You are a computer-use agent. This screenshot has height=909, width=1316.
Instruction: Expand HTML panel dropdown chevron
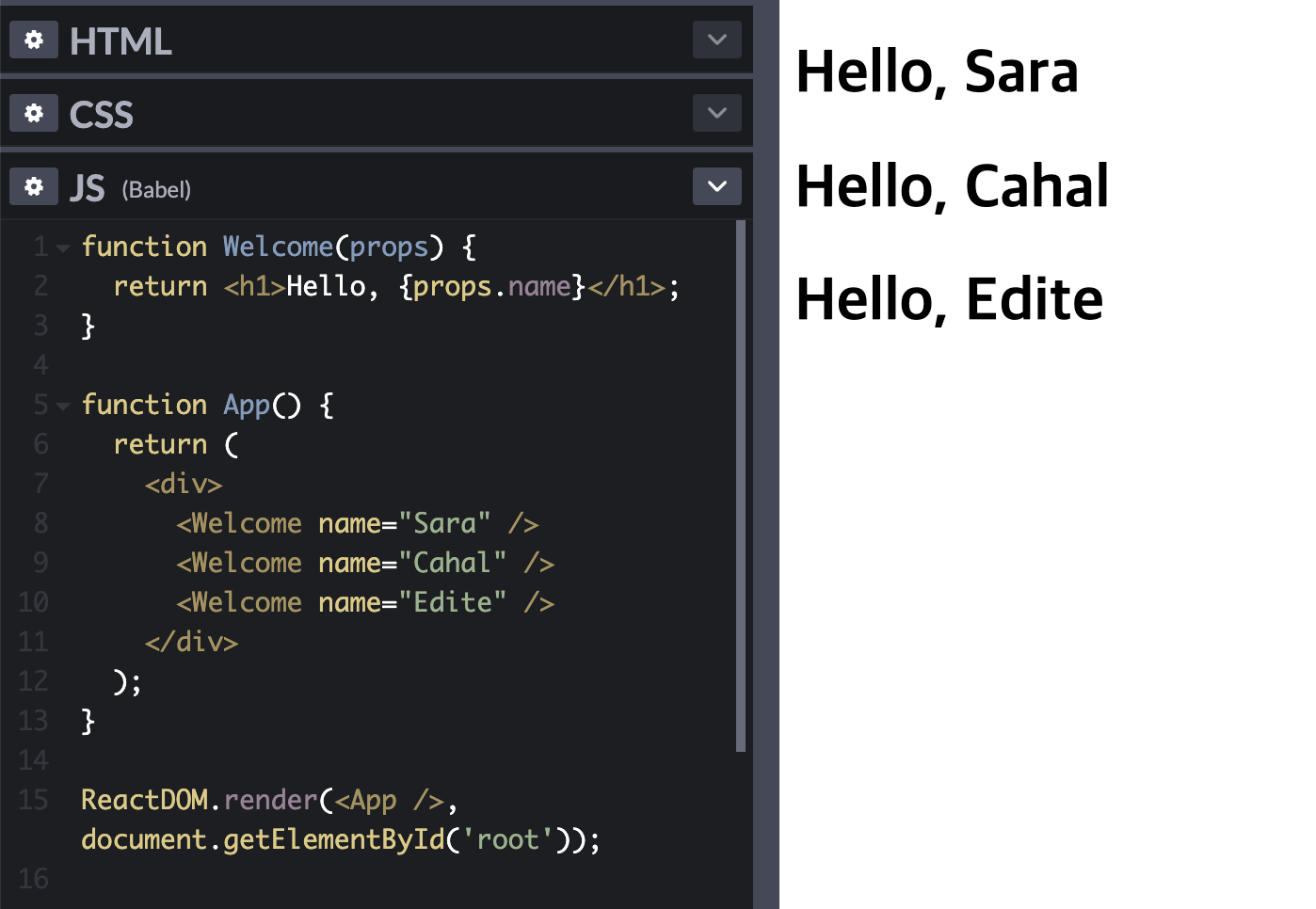[717, 40]
